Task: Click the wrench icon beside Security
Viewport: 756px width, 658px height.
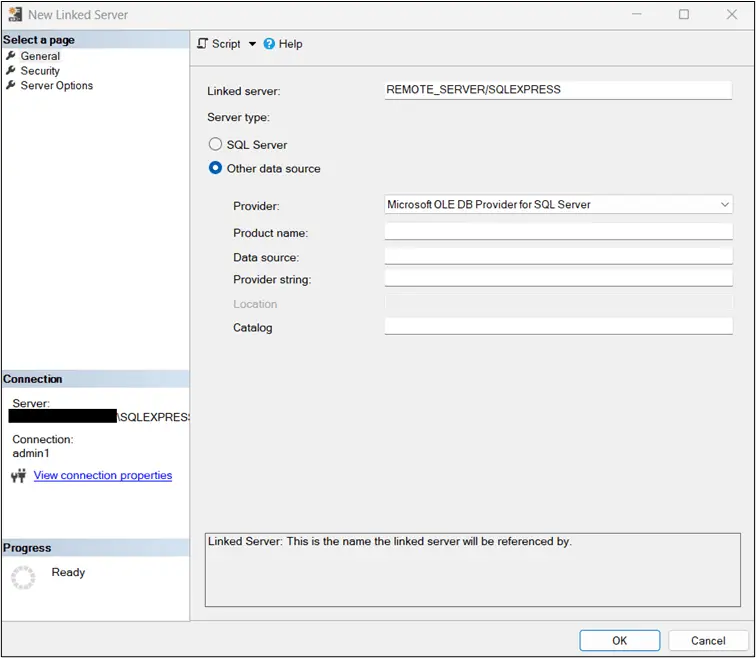Action: pos(11,71)
